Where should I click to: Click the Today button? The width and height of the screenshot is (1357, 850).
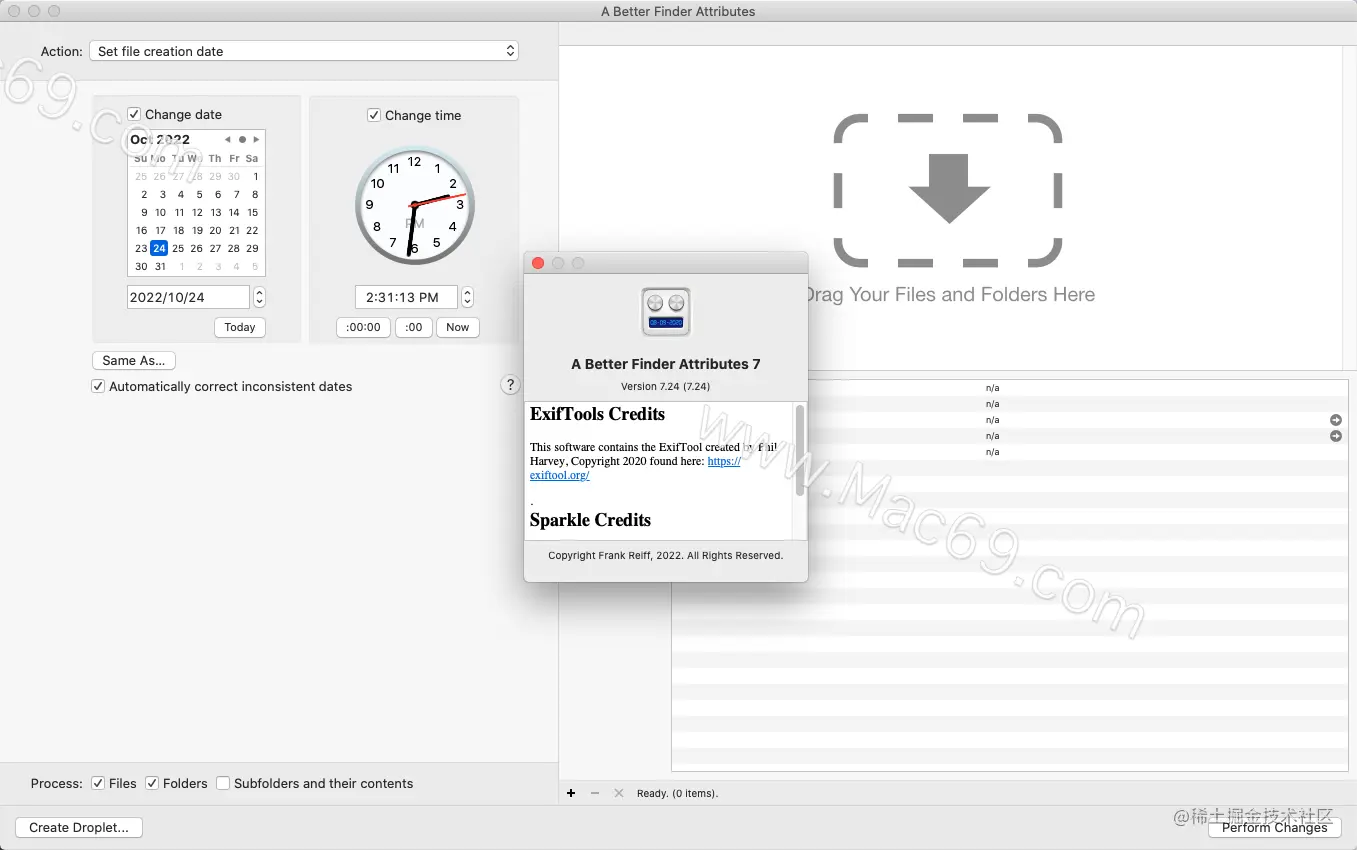[240, 327]
